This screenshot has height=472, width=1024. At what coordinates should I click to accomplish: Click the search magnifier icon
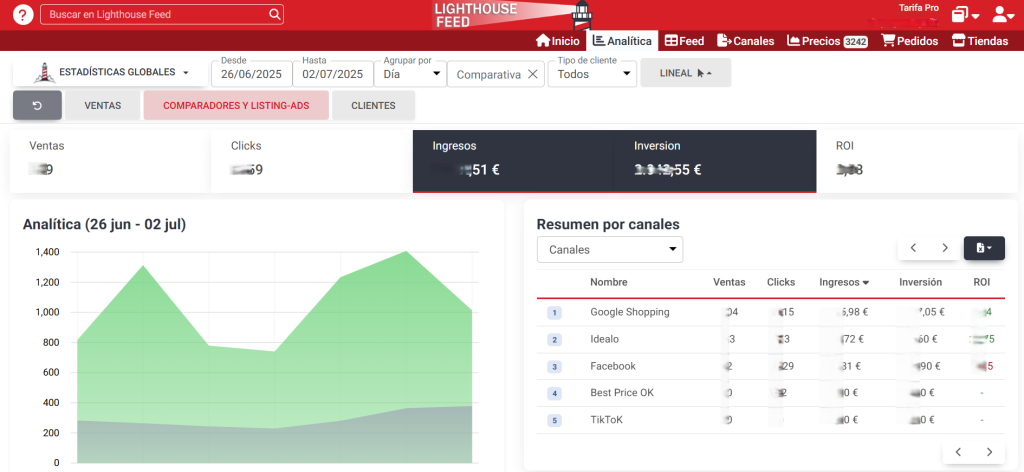point(274,14)
